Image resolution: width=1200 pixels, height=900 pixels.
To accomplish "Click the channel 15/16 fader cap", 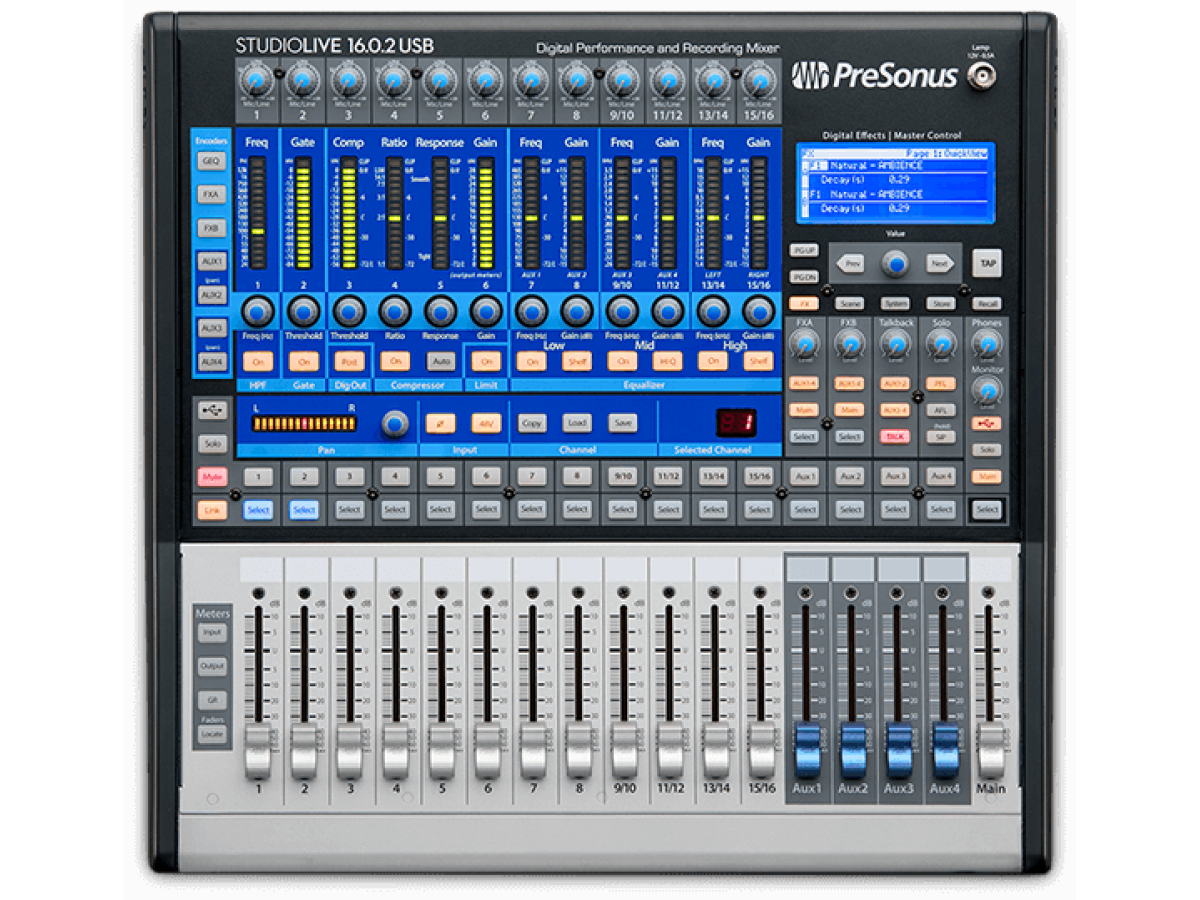I will pyautogui.click(x=761, y=752).
